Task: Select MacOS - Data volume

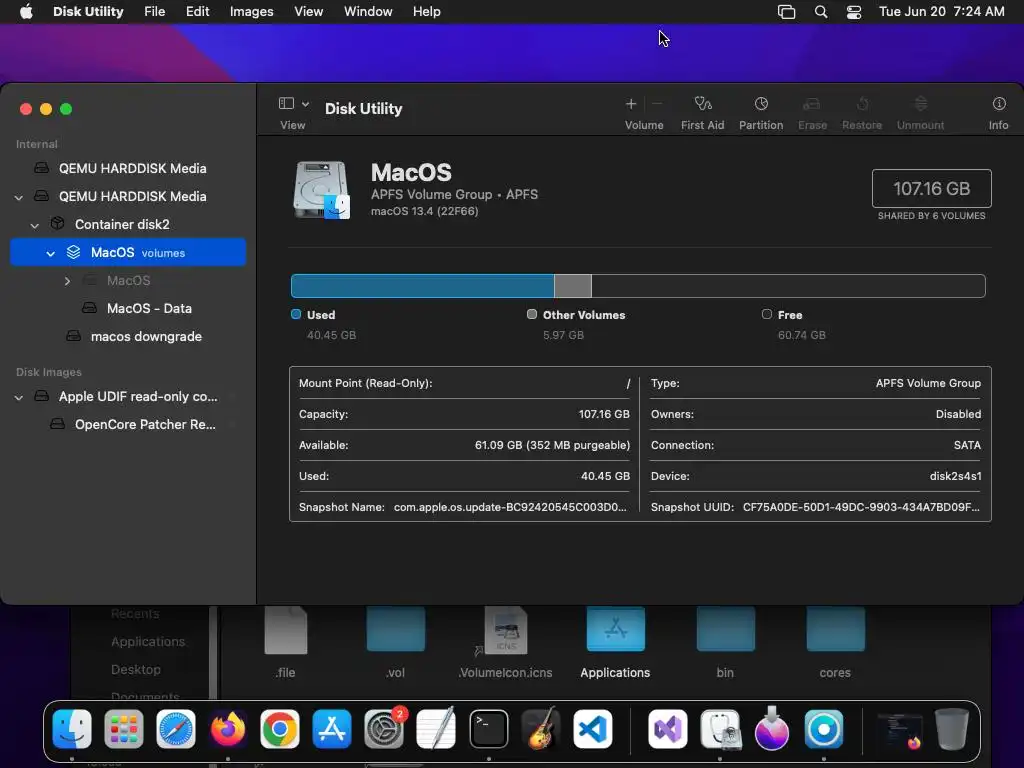Action: click(x=128, y=308)
